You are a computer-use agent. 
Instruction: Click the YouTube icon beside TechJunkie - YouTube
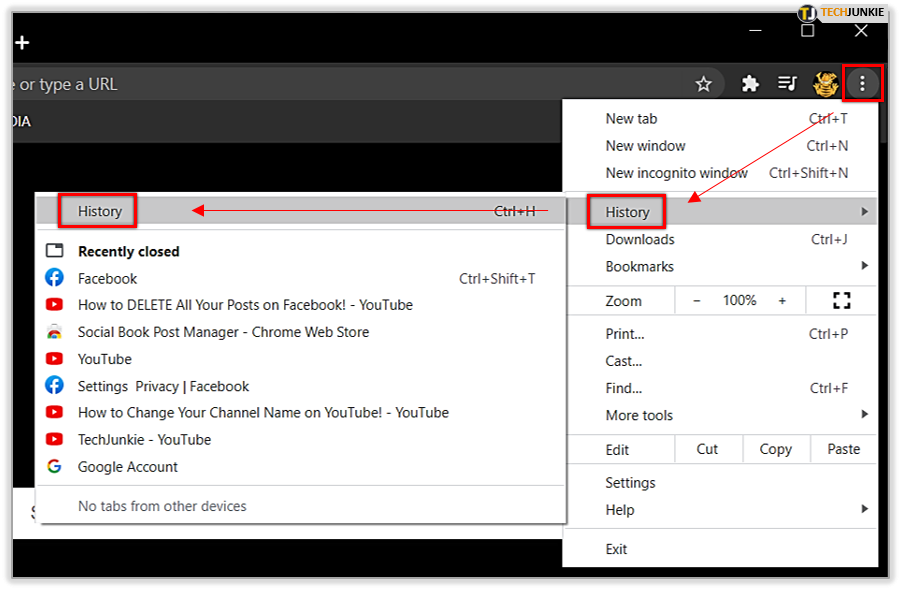pyautogui.click(x=55, y=439)
